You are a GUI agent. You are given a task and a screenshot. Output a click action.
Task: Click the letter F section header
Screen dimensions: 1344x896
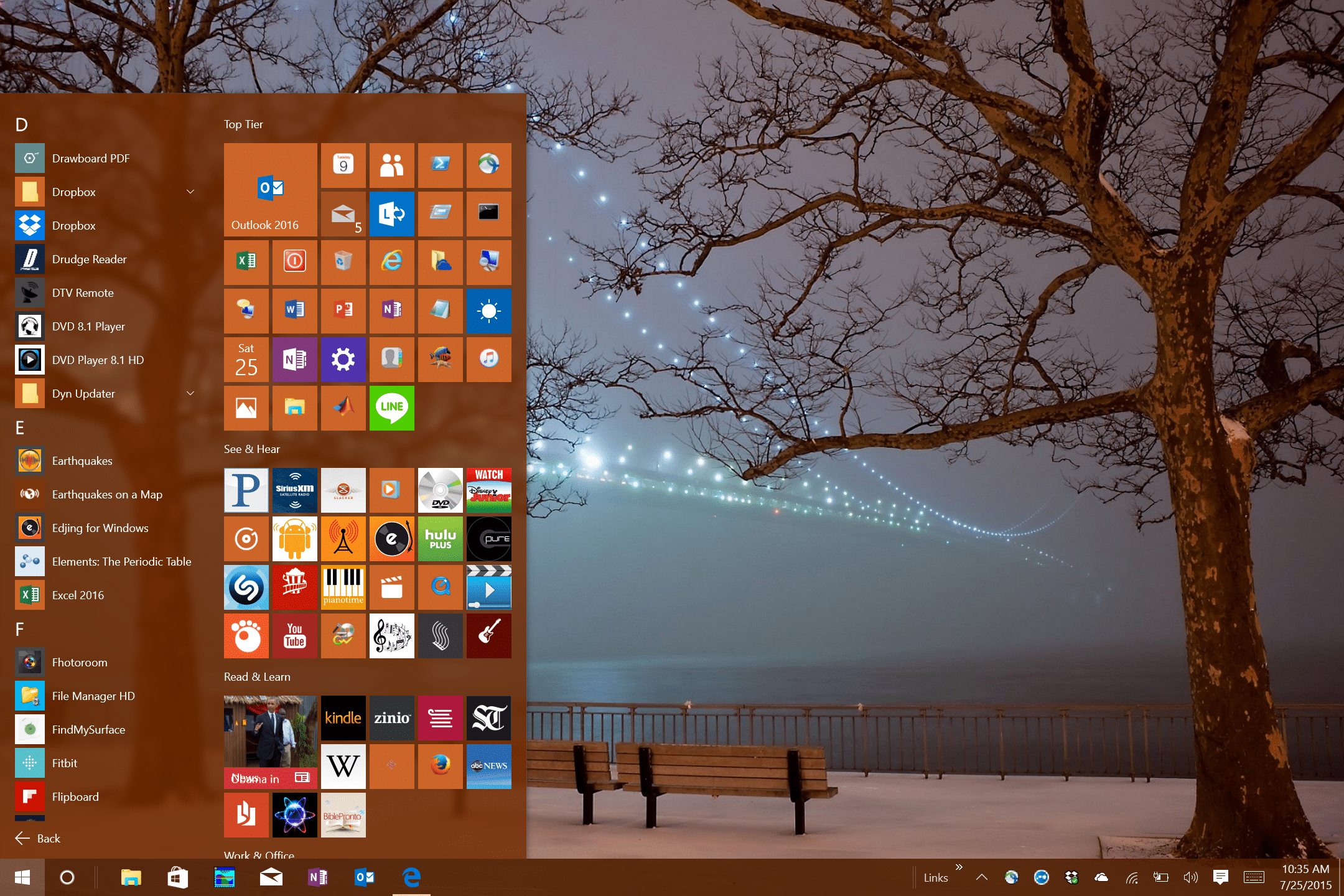[19, 629]
